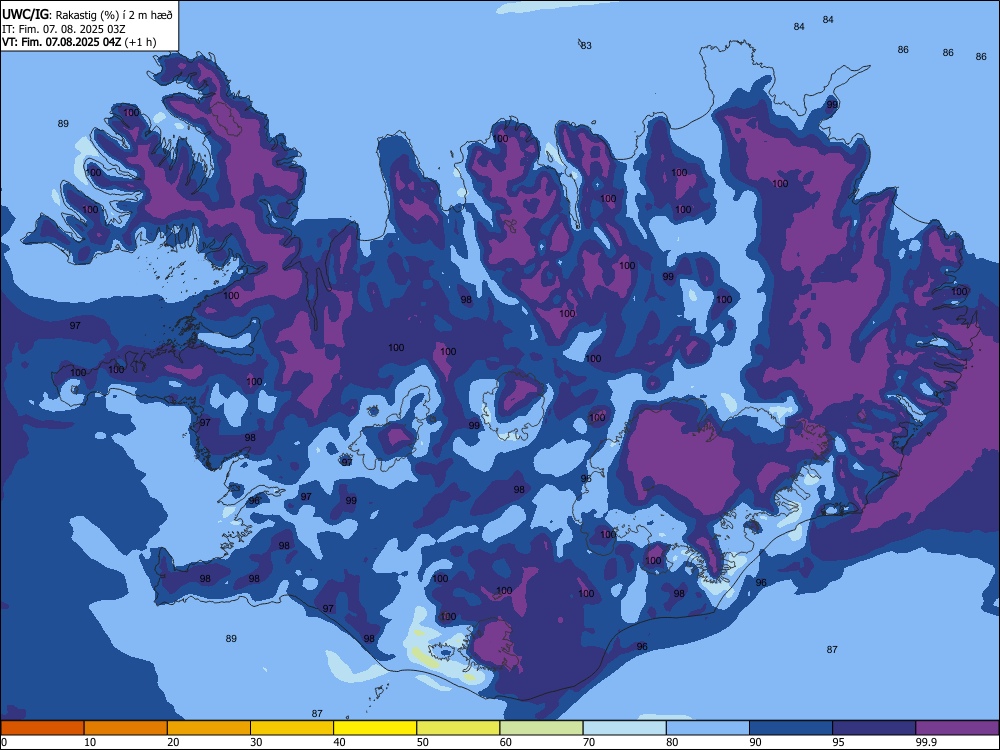
Task: Click the pale blue 70–80 legend swatch
Action: click(624, 728)
